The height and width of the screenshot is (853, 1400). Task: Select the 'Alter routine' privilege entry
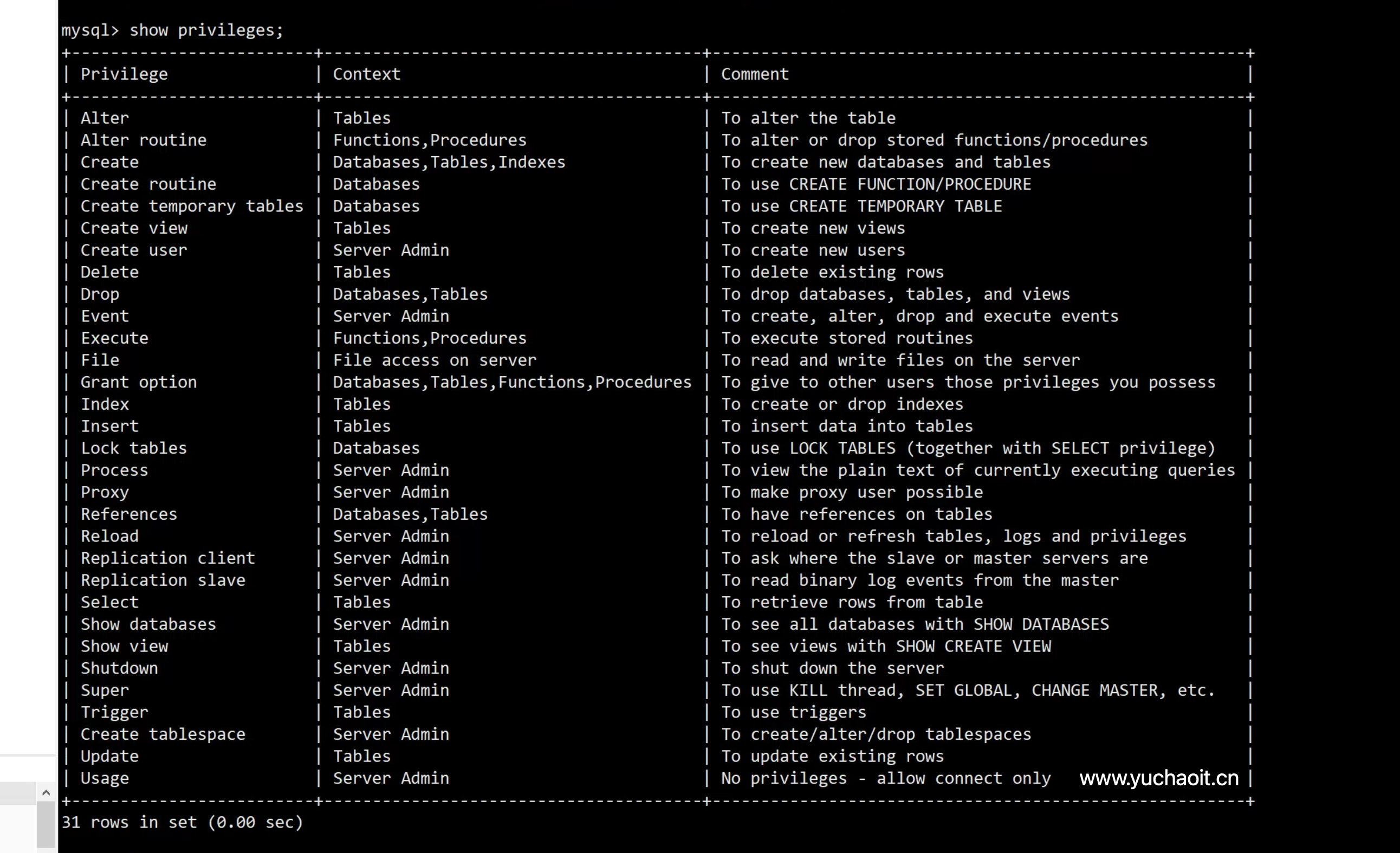pyautogui.click(x=143, y=140)
